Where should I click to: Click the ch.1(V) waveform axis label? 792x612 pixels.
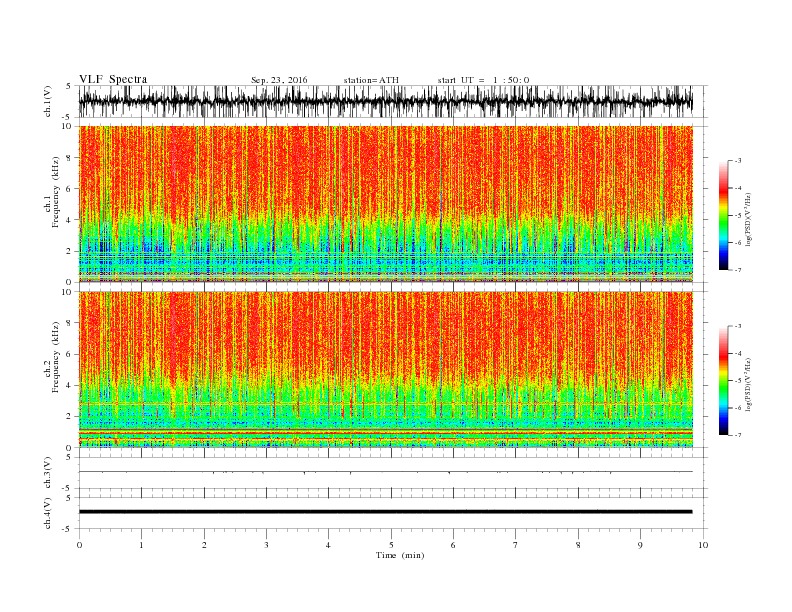tap(48, 101)
